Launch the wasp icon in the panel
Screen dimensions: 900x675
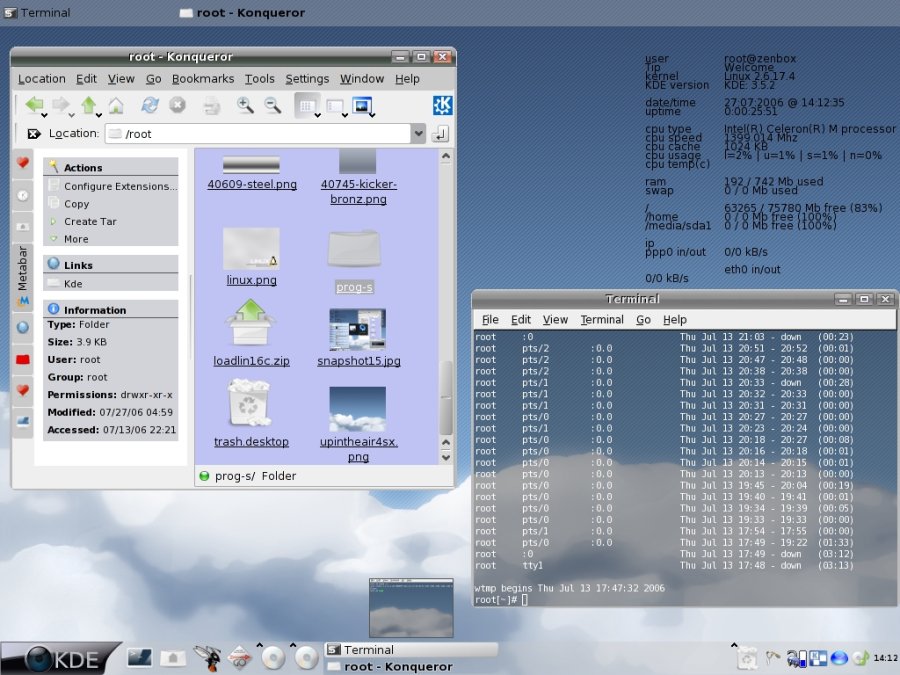[207, 658]
